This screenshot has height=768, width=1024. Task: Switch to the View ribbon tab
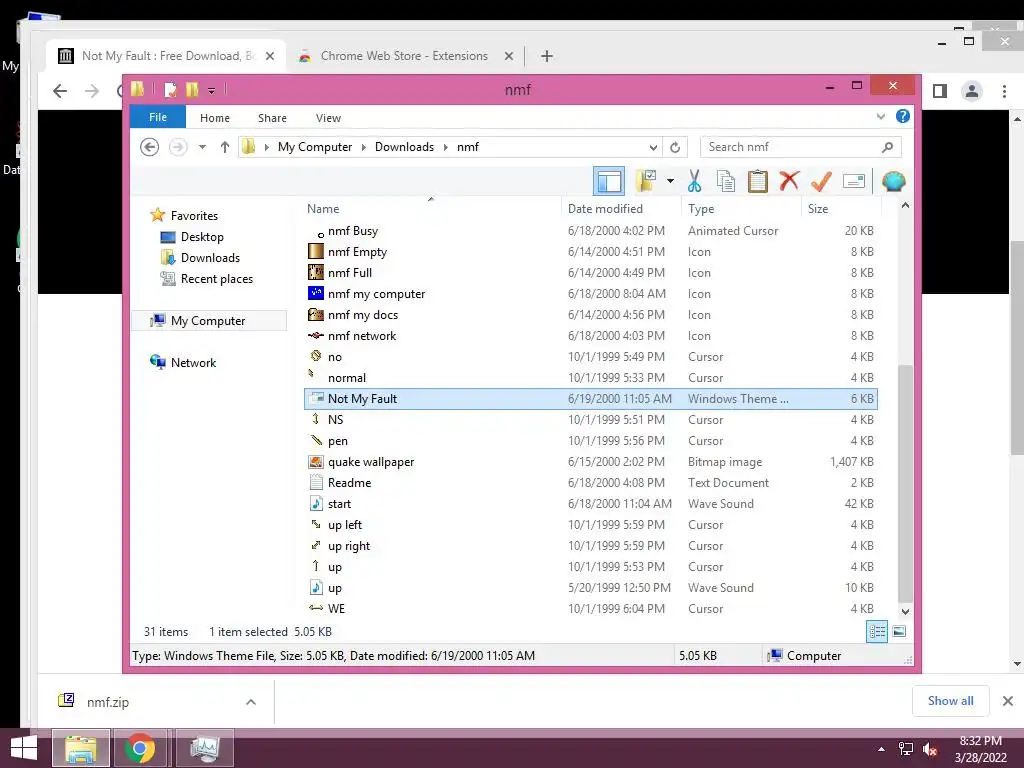328,118
